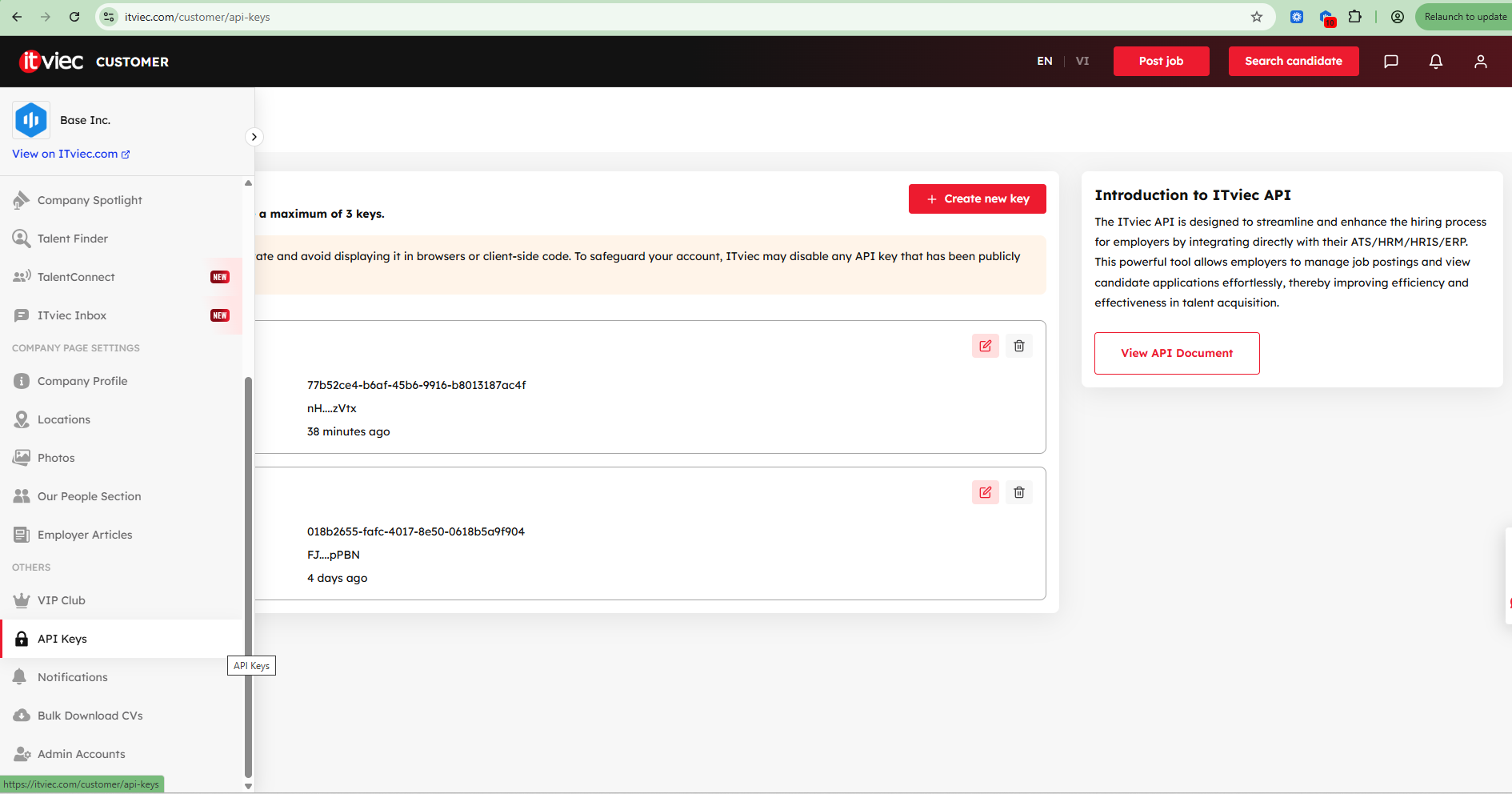This screenshot has height=794, width=1512.
Task: Click the API Keys lock icon
Action: [22, 639]
